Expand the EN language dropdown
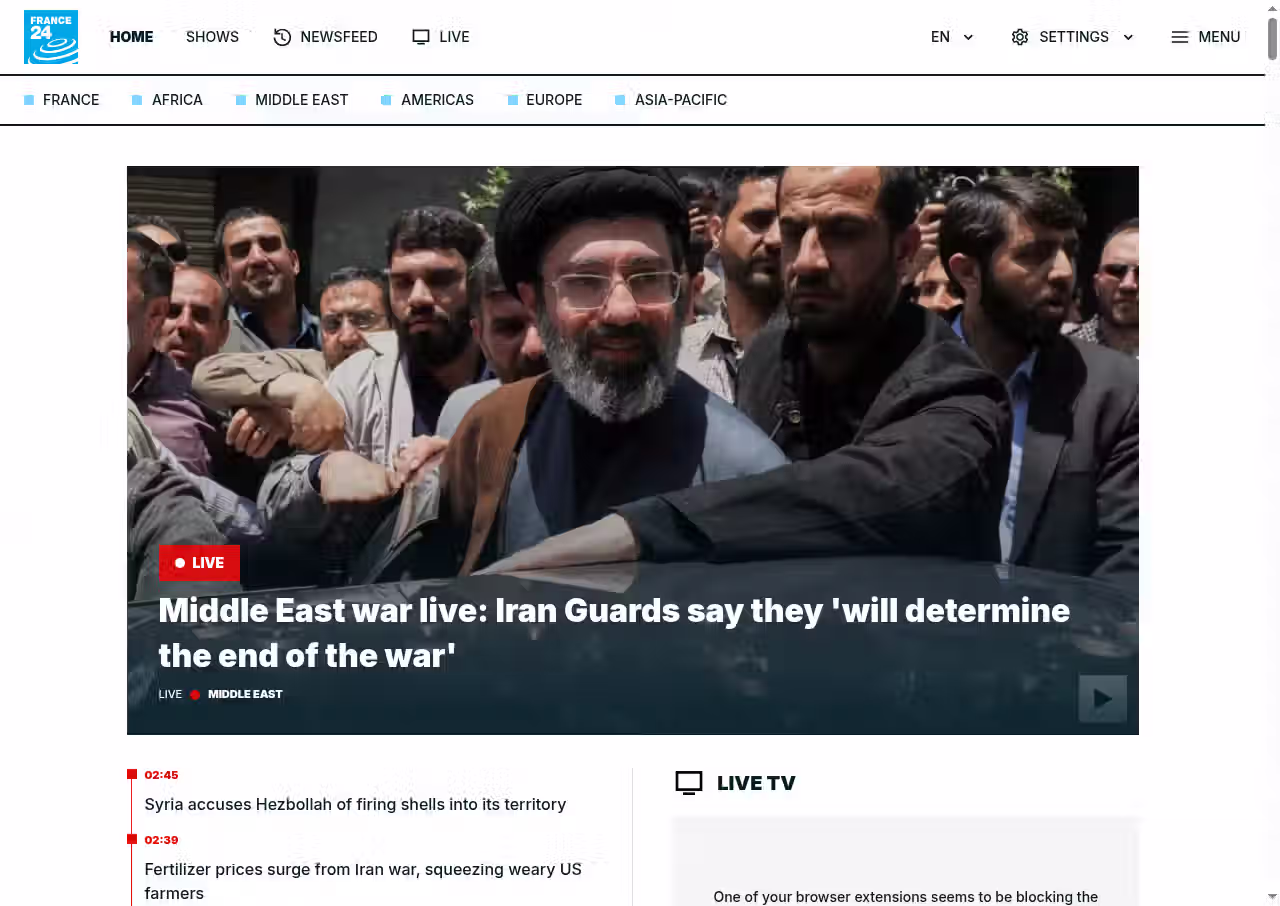 [x=952, y=37]
